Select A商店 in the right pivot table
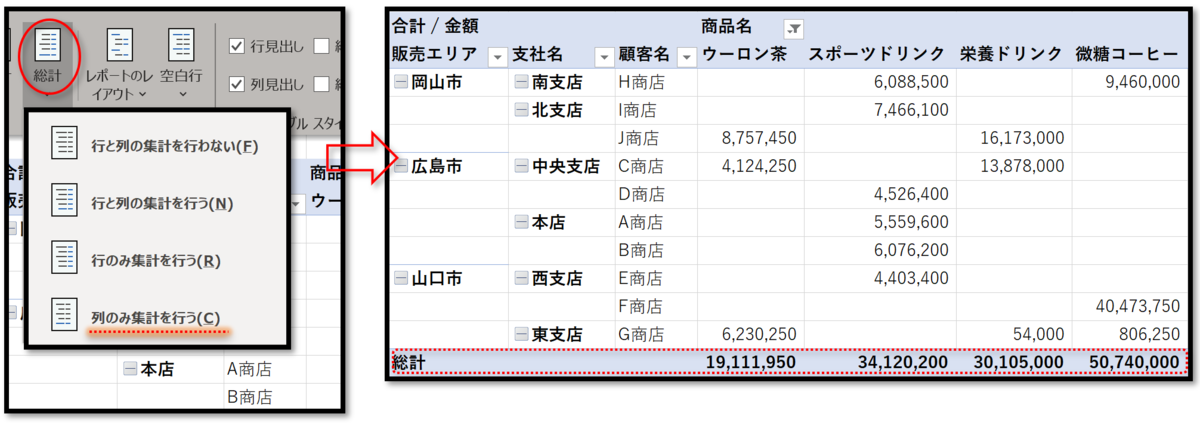The height and width of the screenshot is (423, 1200). (x=643, y=223)
